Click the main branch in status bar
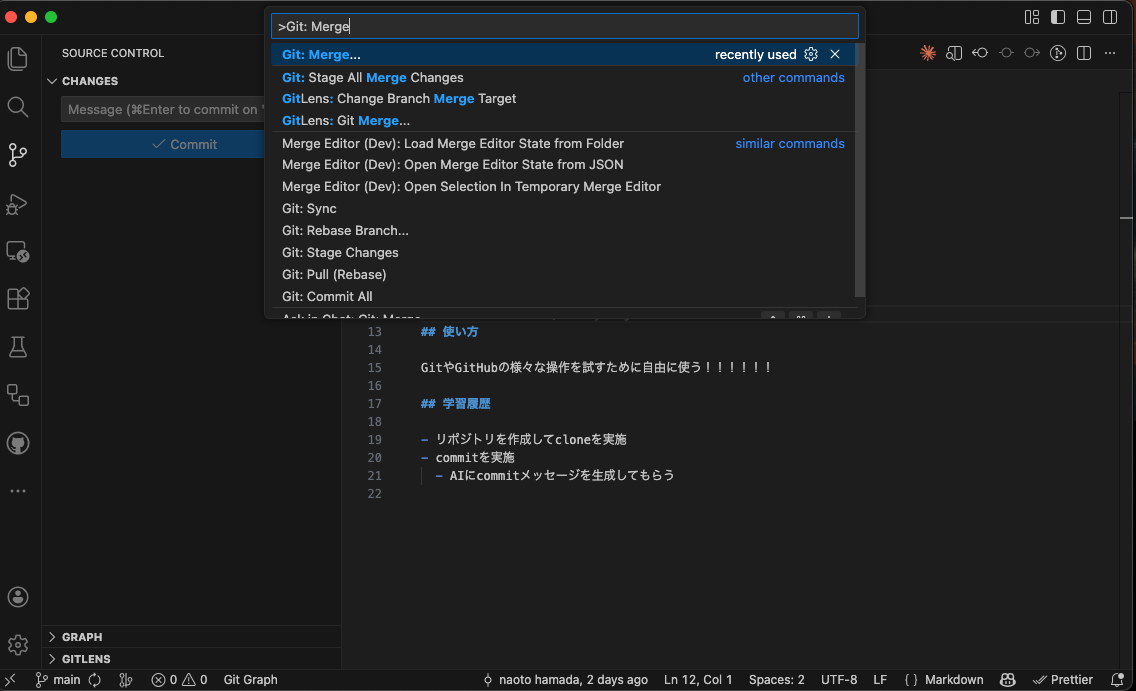1136x691 pixels. coord(58,679)
